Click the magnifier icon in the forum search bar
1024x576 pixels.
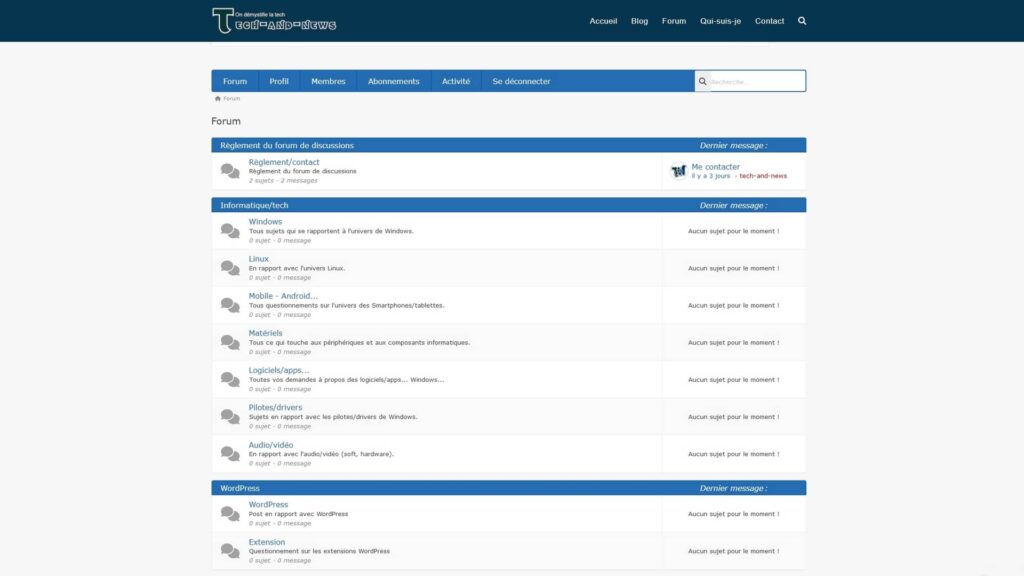tap(703, 80)
